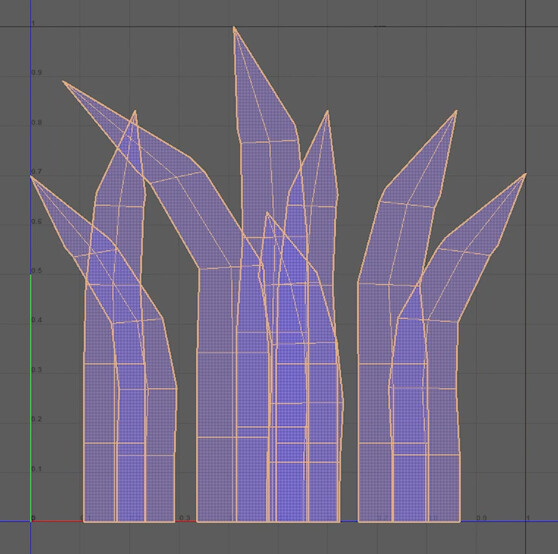Click the '0.4' label on the vertical axis
The width and height of the screenshot is (558, 554).
pyautogui.click(x=37, y=320)
